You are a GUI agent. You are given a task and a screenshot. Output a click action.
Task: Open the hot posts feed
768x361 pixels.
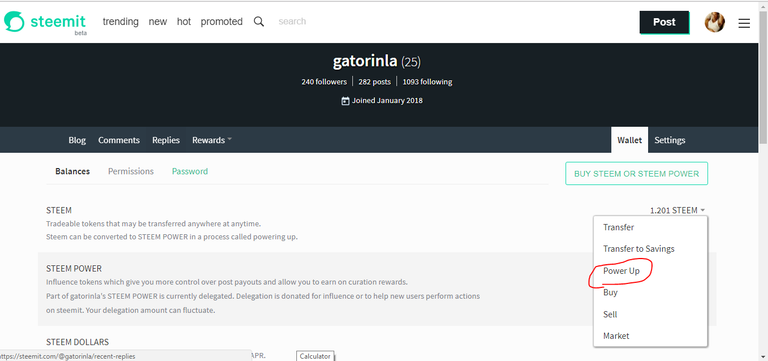coord(184,22)
